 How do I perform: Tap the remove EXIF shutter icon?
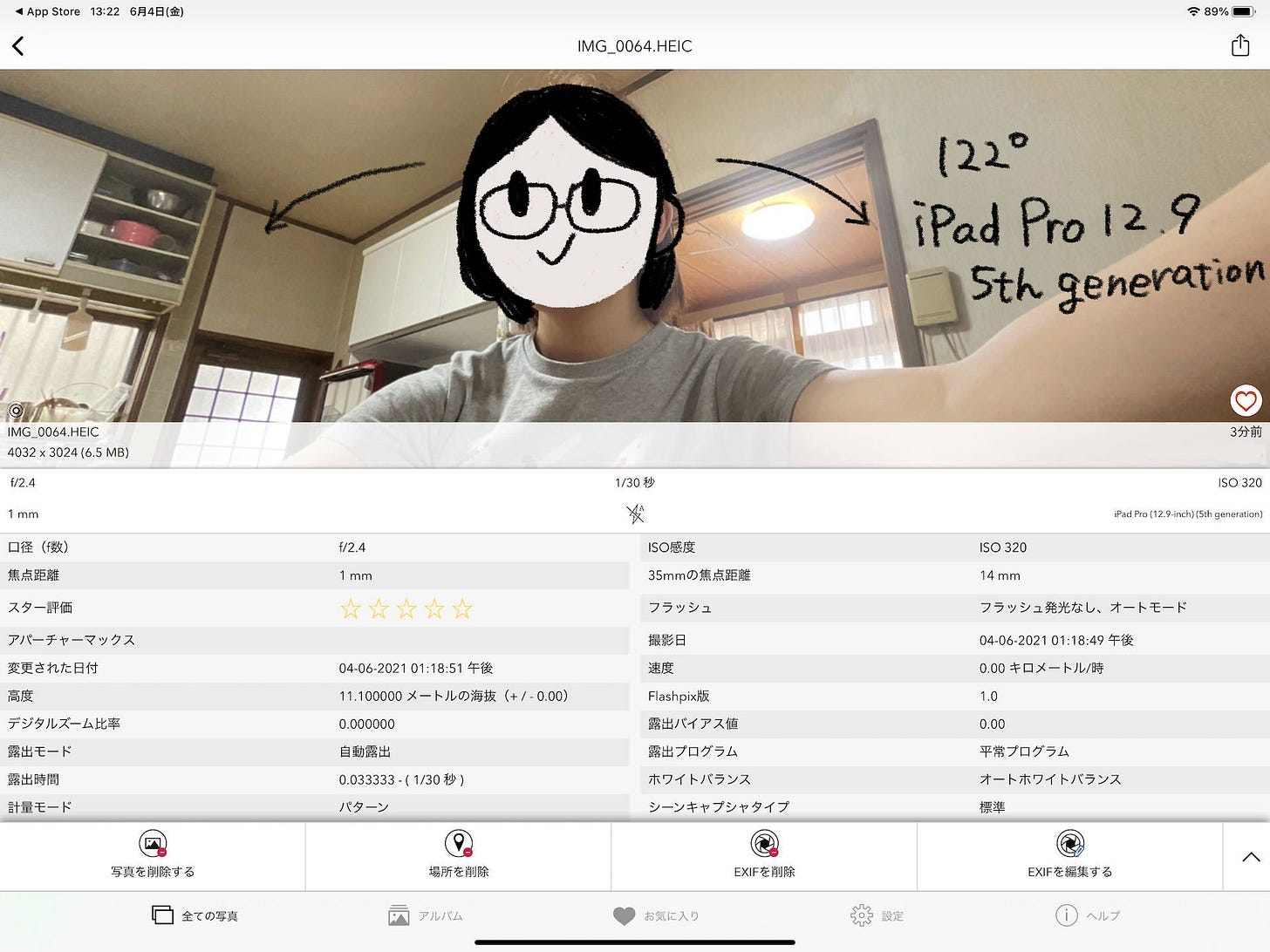point(764,843)
